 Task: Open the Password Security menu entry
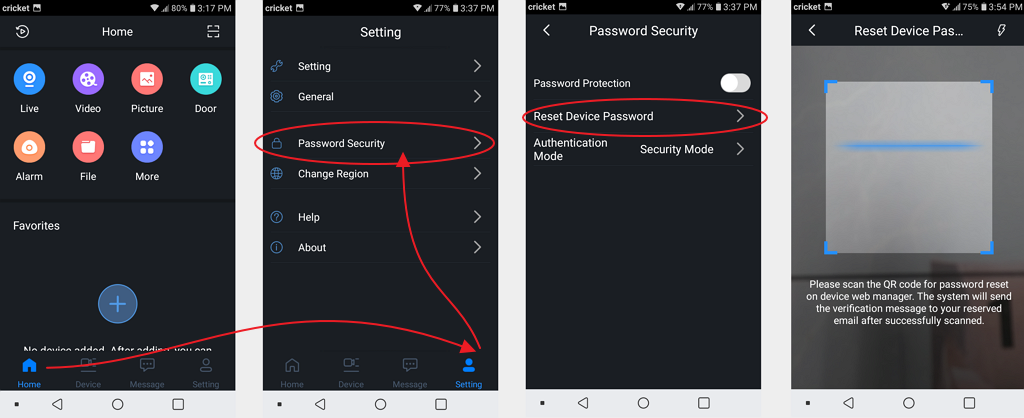[x=381, y=144]
